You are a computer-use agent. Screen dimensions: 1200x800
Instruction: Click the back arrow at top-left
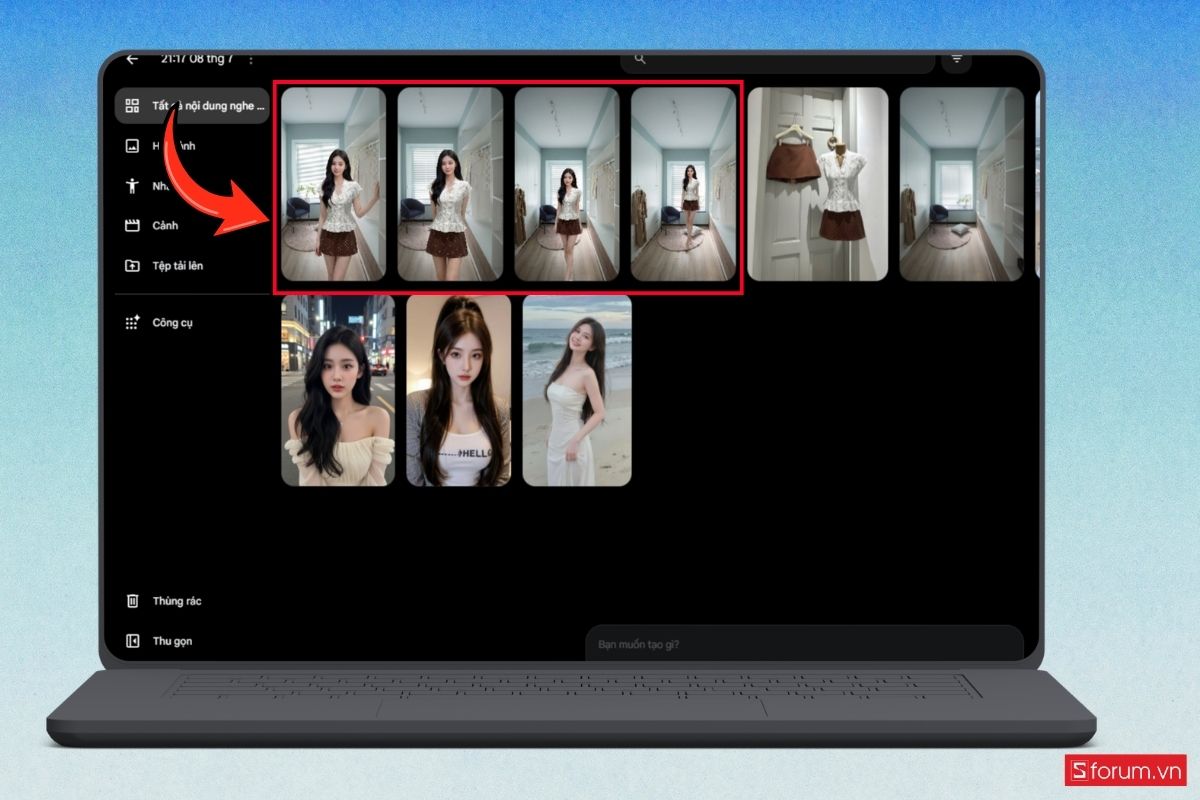coord(132,59)
